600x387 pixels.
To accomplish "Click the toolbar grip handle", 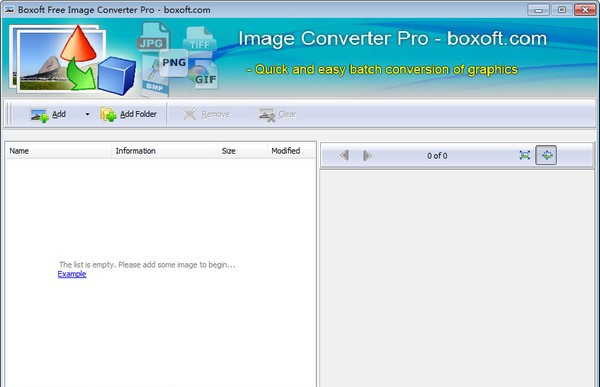I will point(9,114).
